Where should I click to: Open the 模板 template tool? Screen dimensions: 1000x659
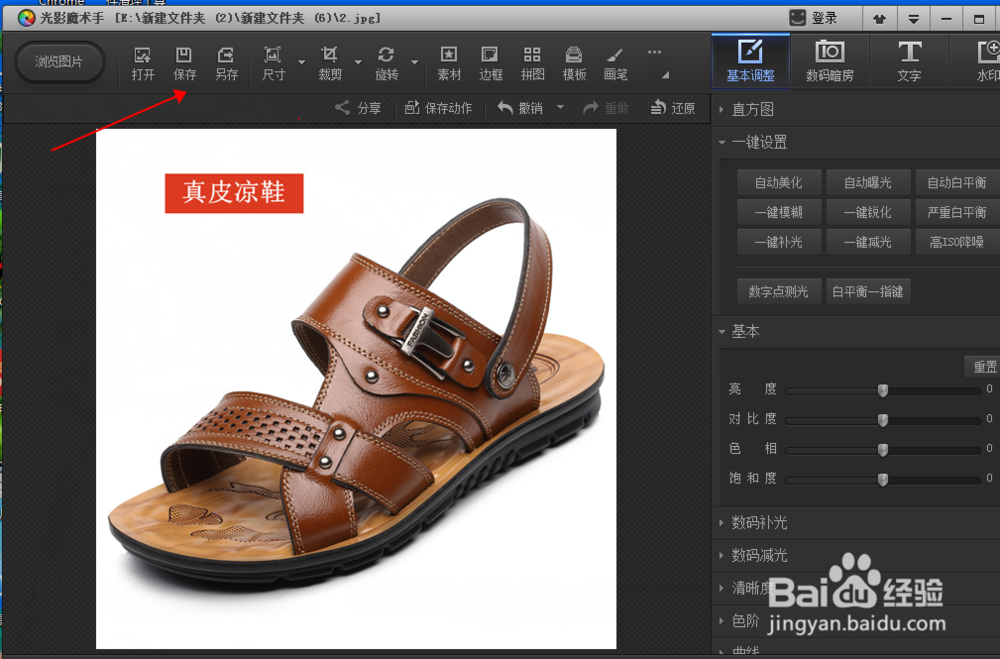(x=574, y=63)
